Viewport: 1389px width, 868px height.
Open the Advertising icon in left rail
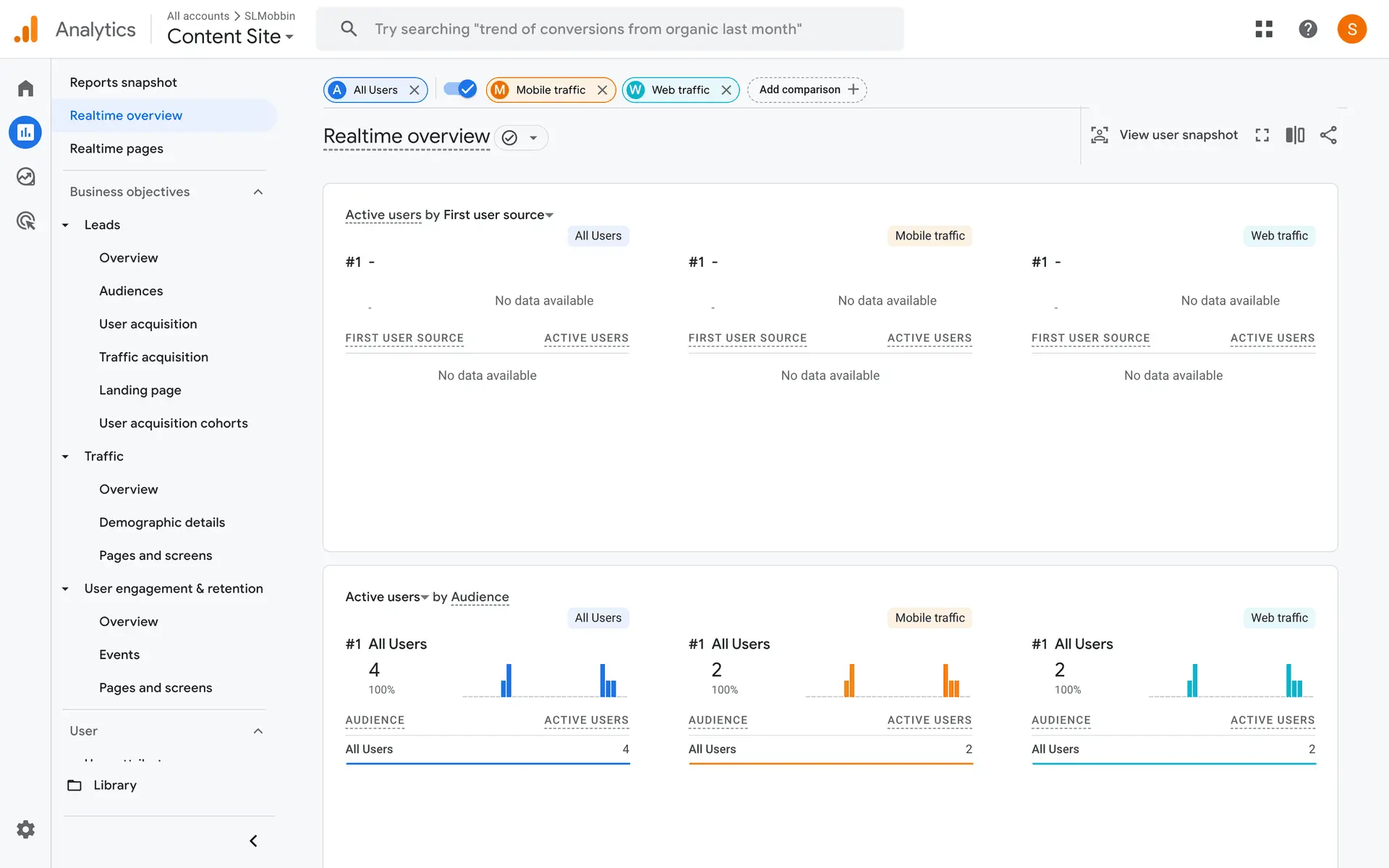pos(26,221)
